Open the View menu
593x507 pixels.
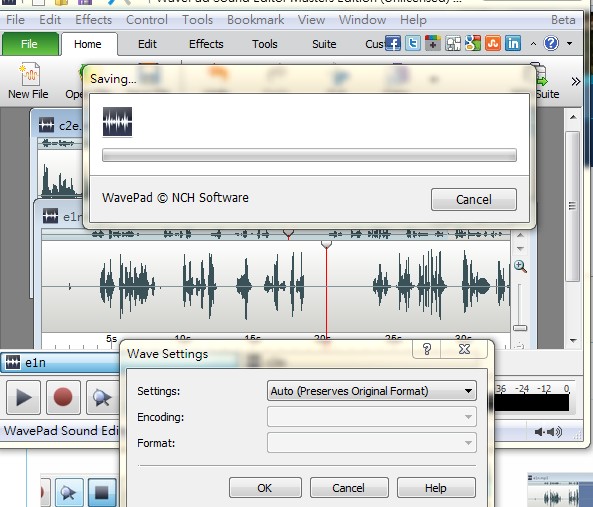[x=311, y=20]
